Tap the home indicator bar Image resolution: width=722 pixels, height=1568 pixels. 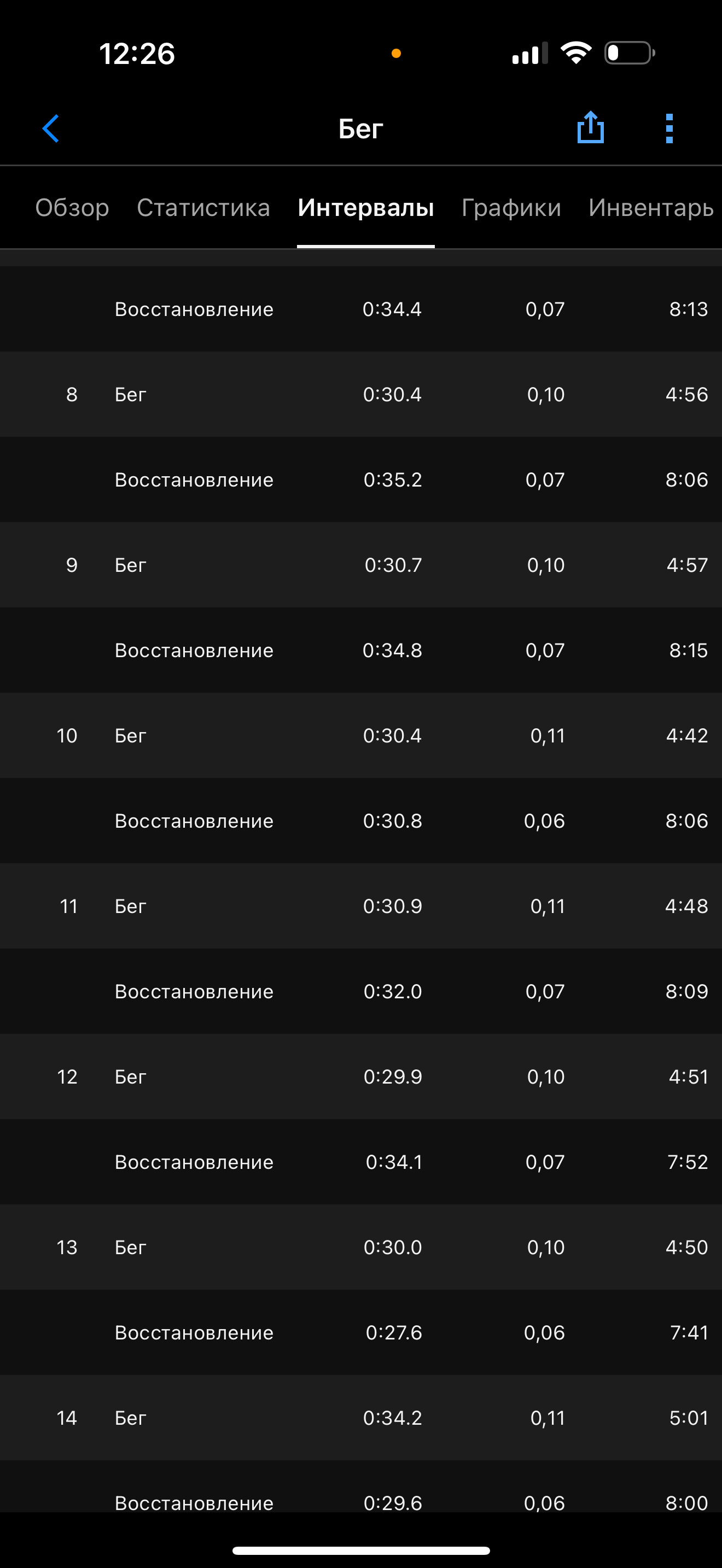click(x=361, y=1551)
